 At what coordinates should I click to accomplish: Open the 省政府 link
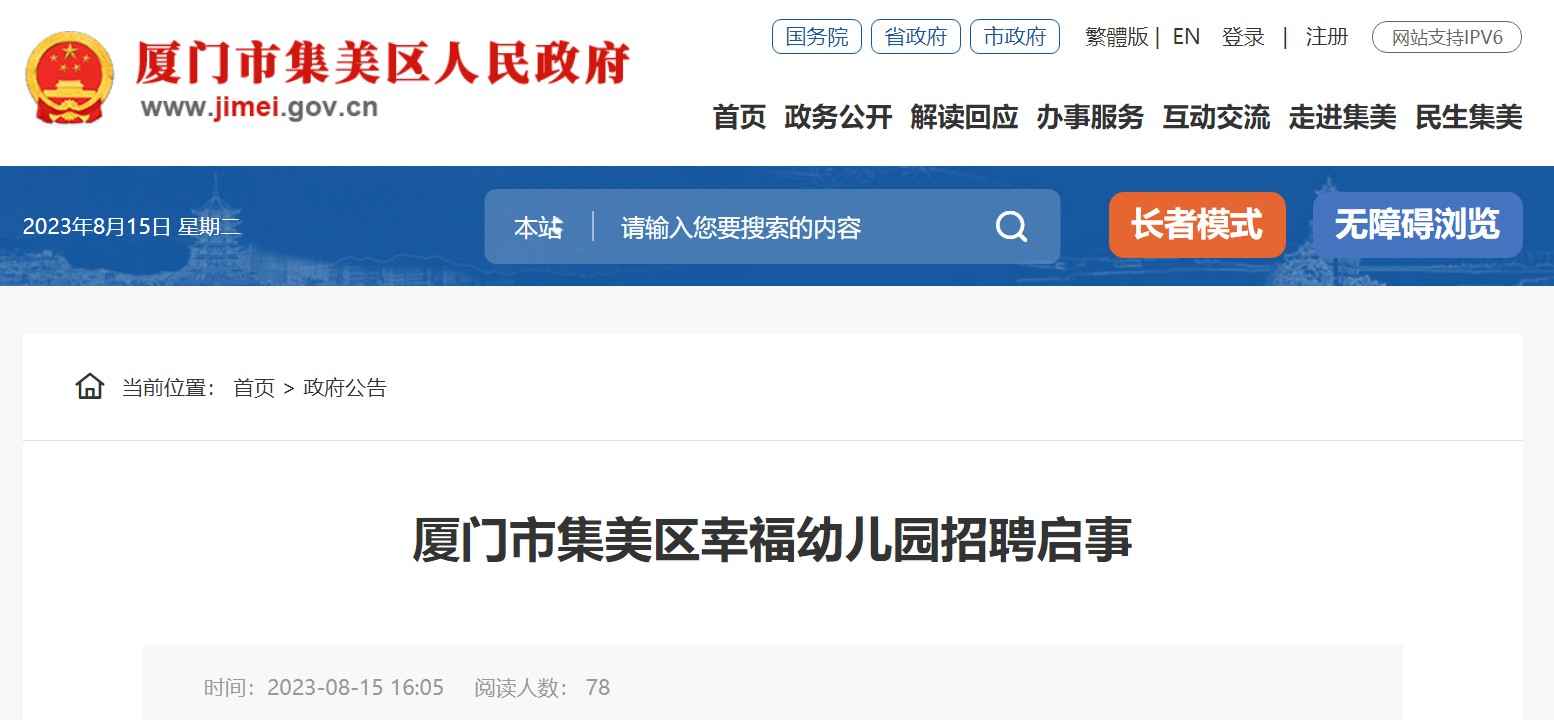(916, 37)
